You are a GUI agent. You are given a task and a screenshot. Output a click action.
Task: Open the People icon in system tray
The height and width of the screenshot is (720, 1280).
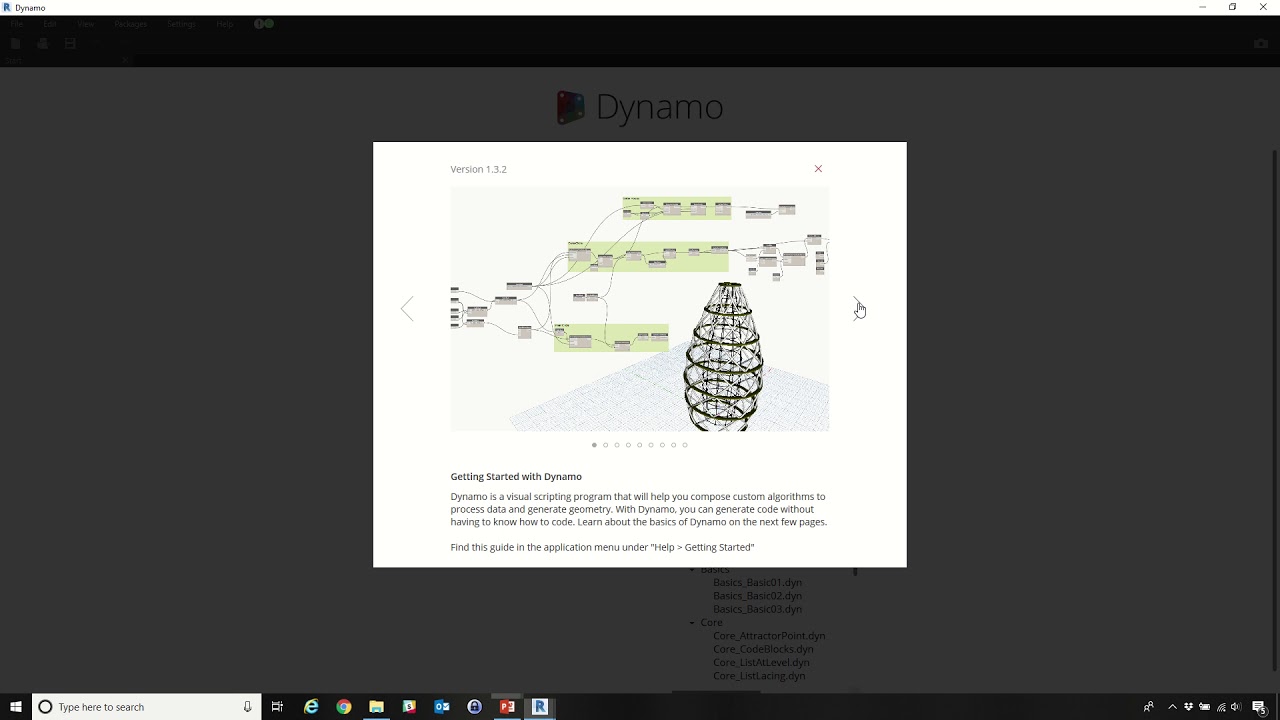pyautogui.click(x=1149, y=707)
